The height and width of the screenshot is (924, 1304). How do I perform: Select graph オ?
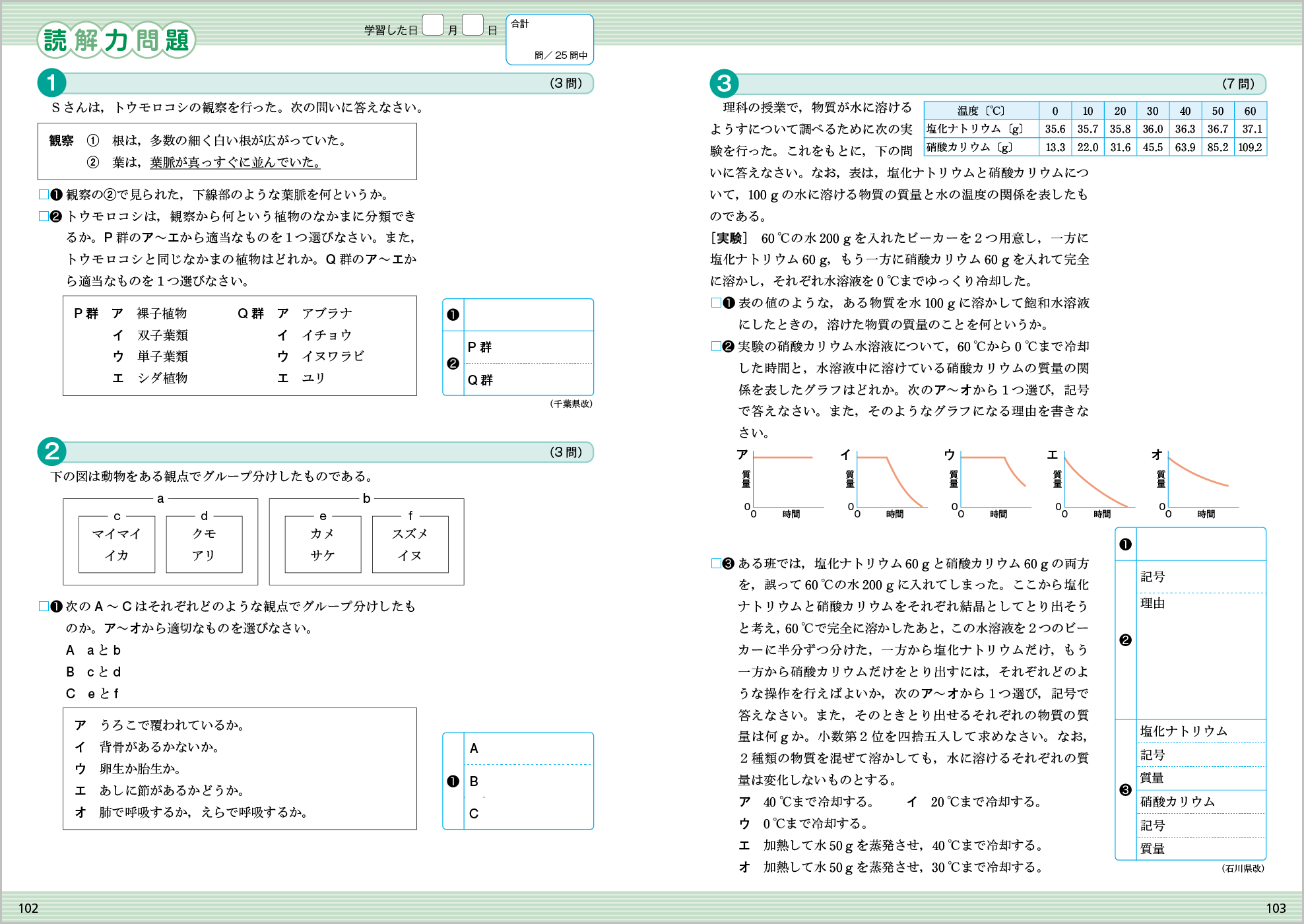pos(1194,483)
